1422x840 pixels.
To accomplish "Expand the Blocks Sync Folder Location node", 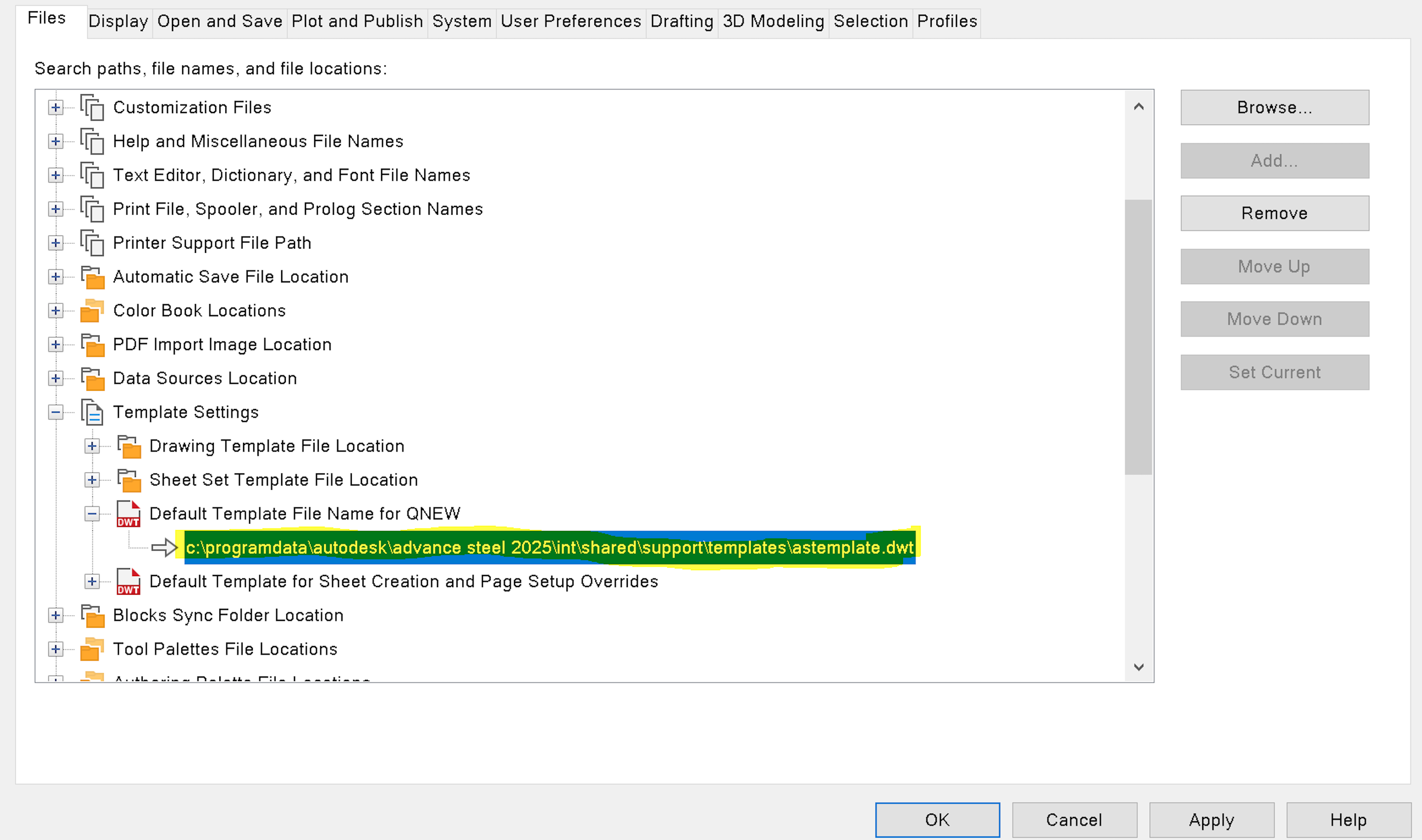I will [x=55, y=615].
